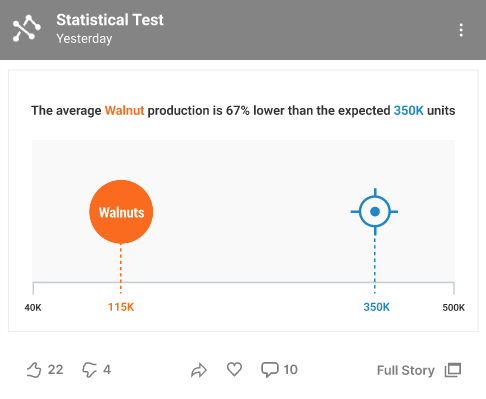
Task: Open the Full Story link
Action: coord(406,370)
